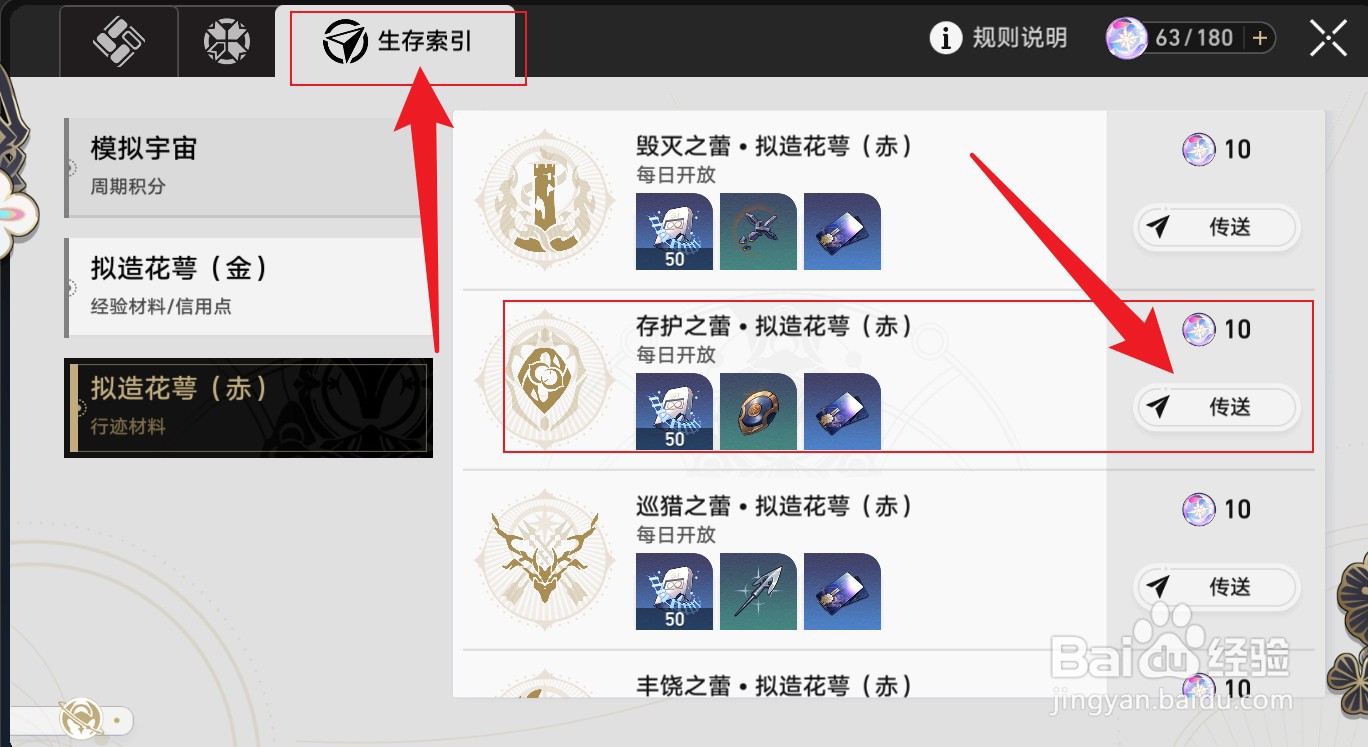Click 传送 for 毁灭之蕾

[x=1216, y=227]
